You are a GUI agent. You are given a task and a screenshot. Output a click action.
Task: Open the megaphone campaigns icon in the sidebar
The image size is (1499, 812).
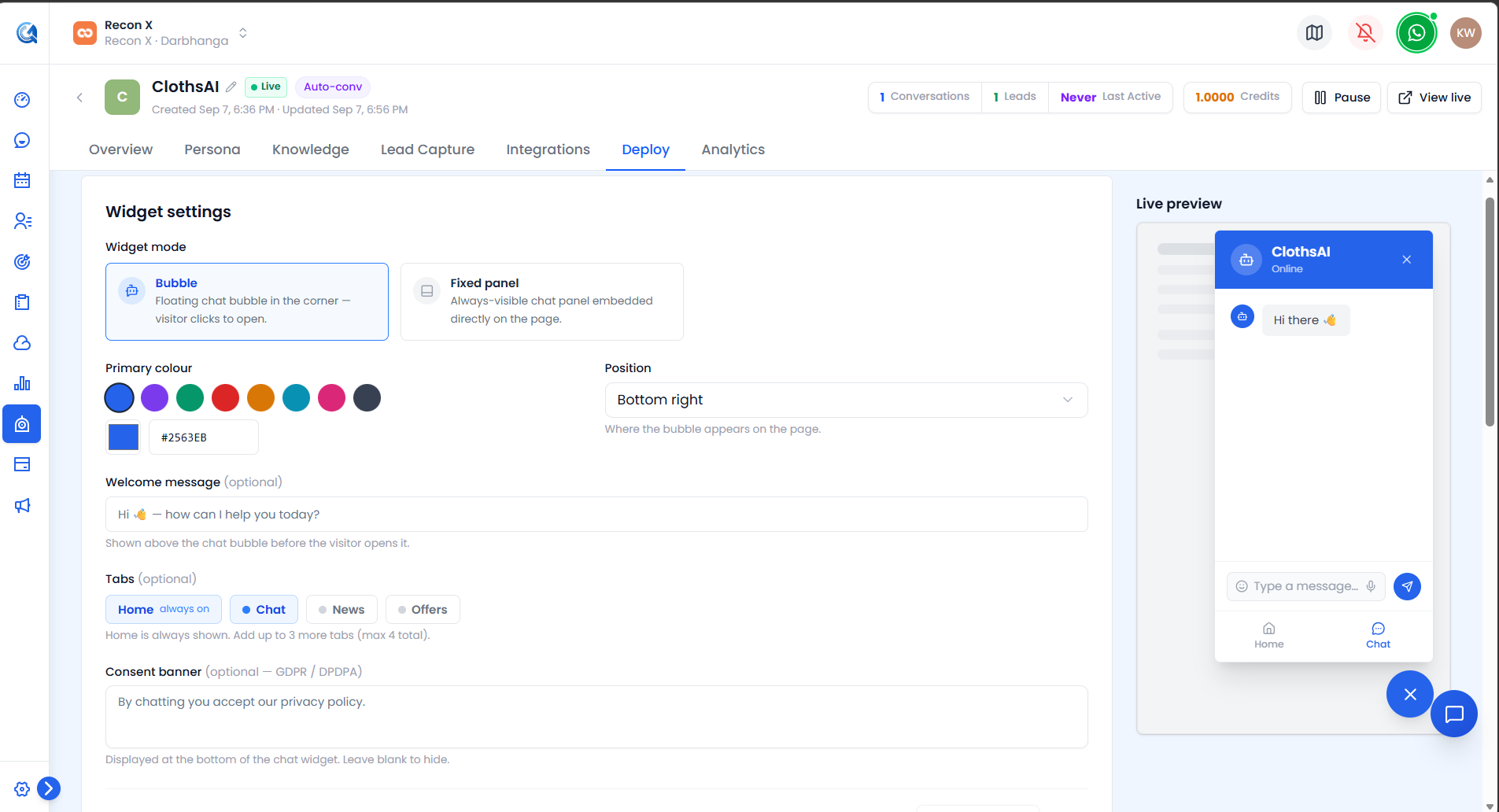(x=22, y=505)
